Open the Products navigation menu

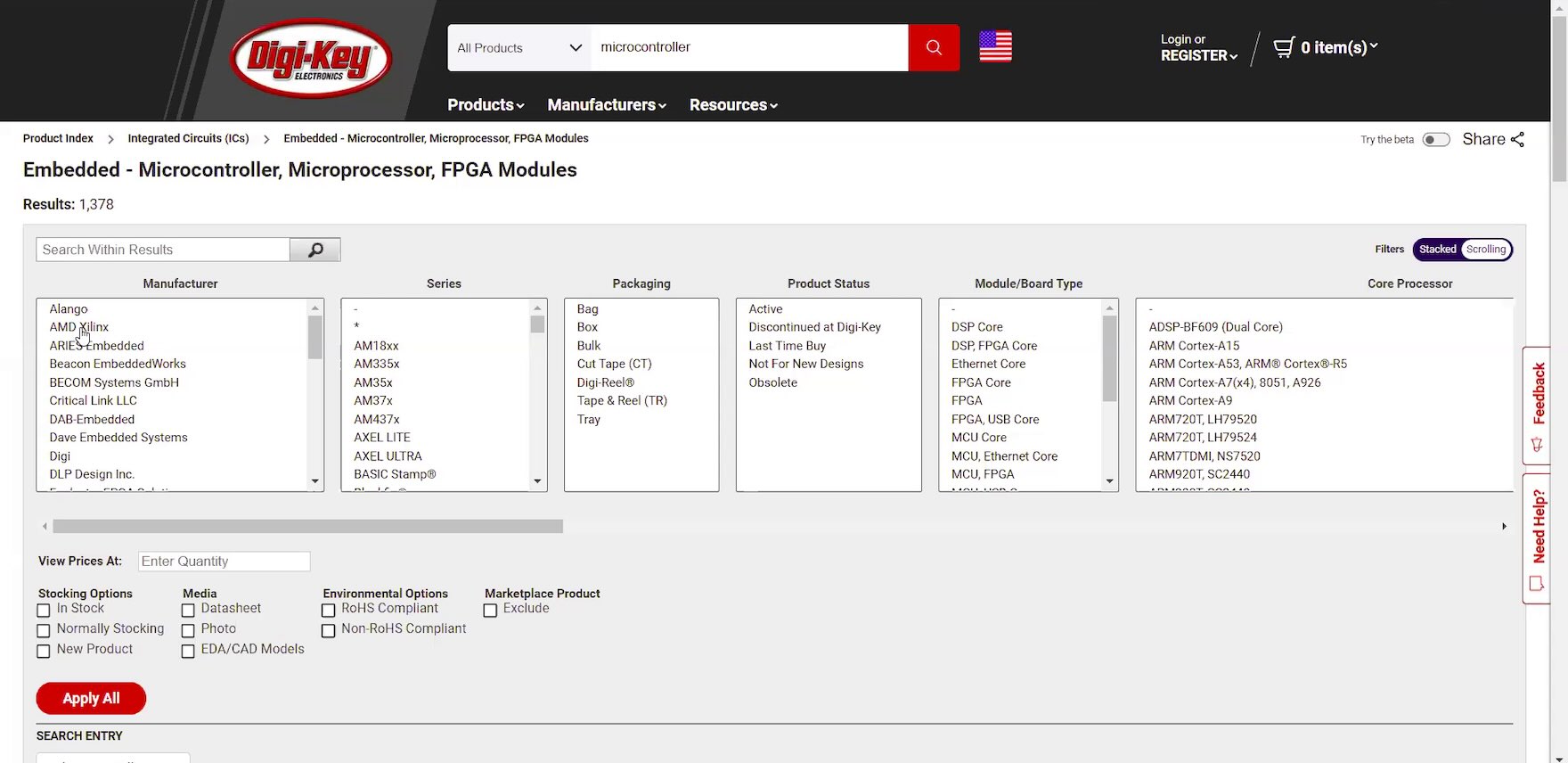[x=485, y=105]
